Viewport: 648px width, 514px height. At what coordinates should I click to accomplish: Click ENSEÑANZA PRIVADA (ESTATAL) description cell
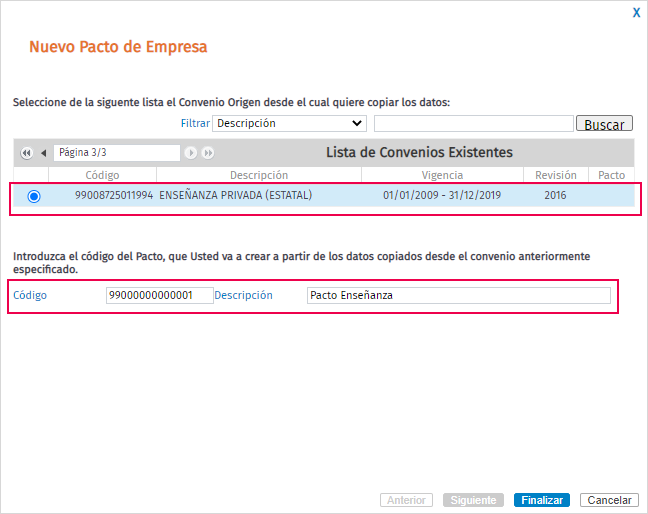(236, 195)
